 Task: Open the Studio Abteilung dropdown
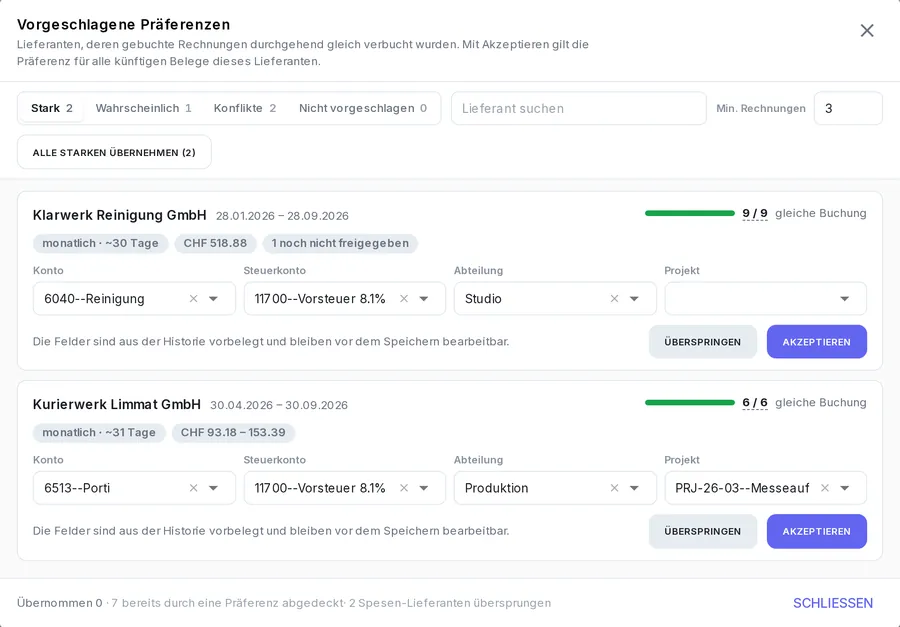(x=634, y=299)
